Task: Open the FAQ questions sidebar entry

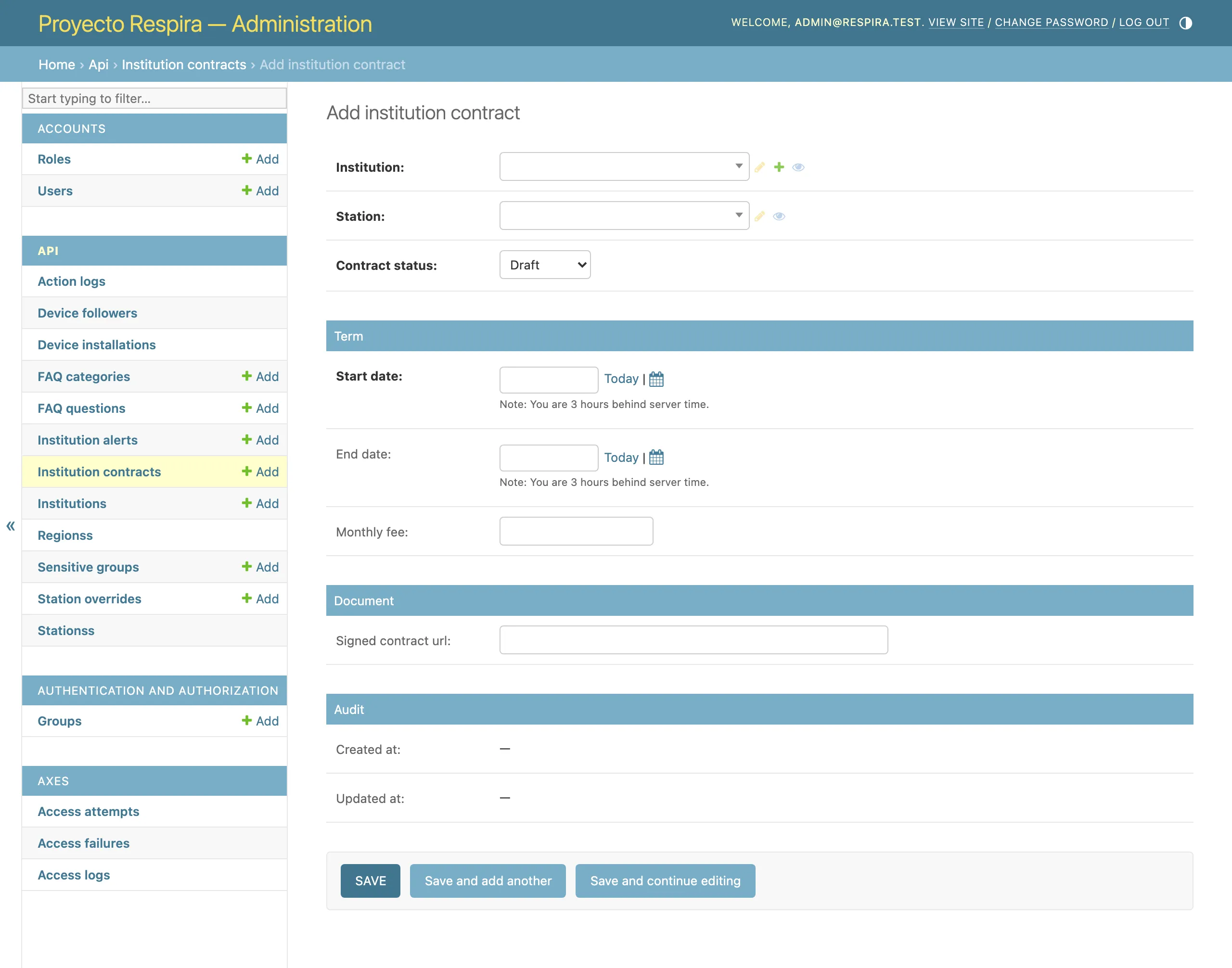Action: pyautogui.click(x=81, y=408)
